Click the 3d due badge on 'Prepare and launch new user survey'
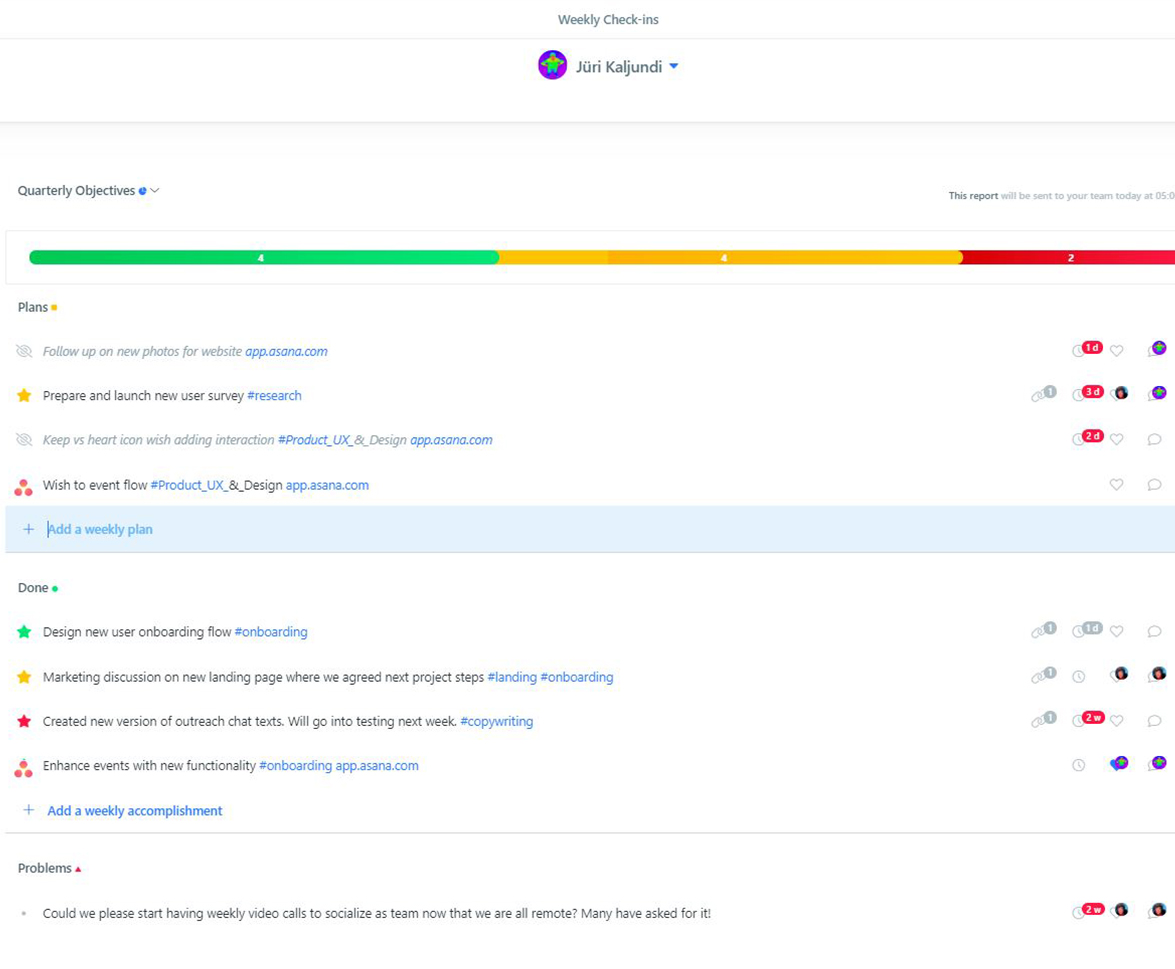1175x969 pixels. (x=1093, y=392)
